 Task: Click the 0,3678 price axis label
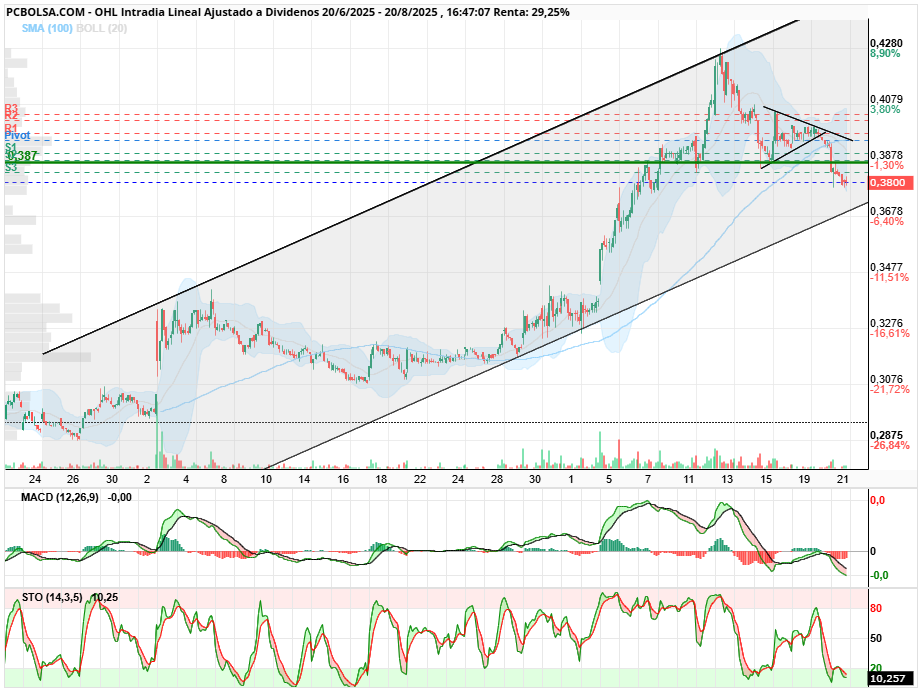coord(886,211)
